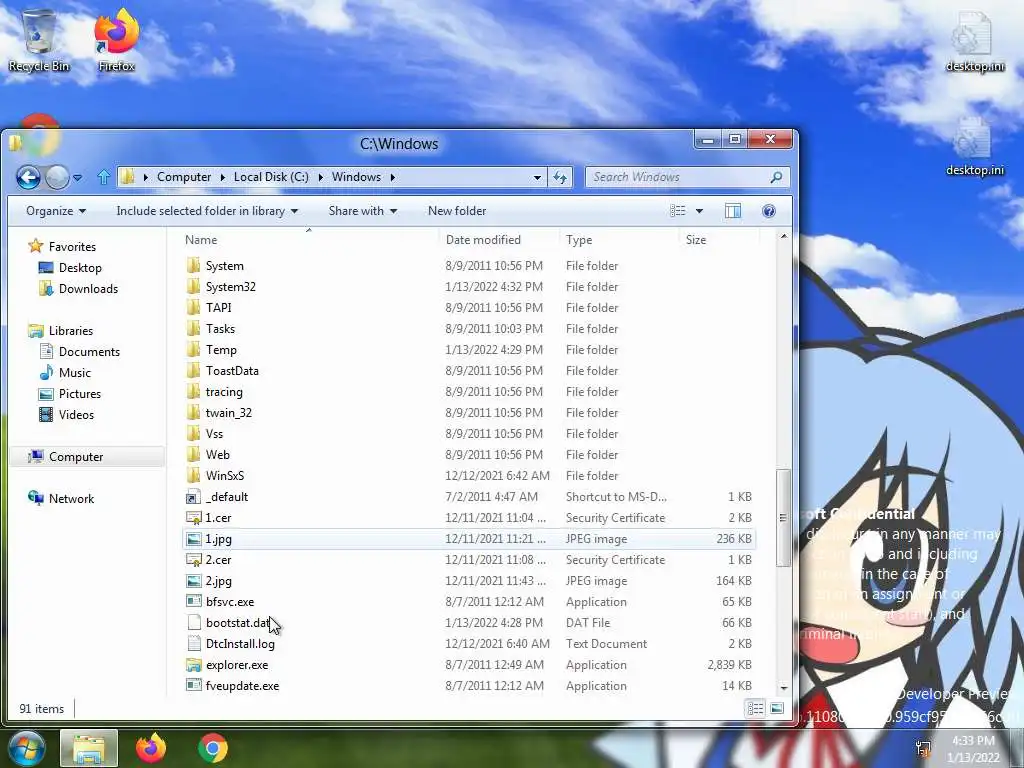
Task: Select the 1.cer certificate icon
Action: pyautogui.click(x=193, y=518)
